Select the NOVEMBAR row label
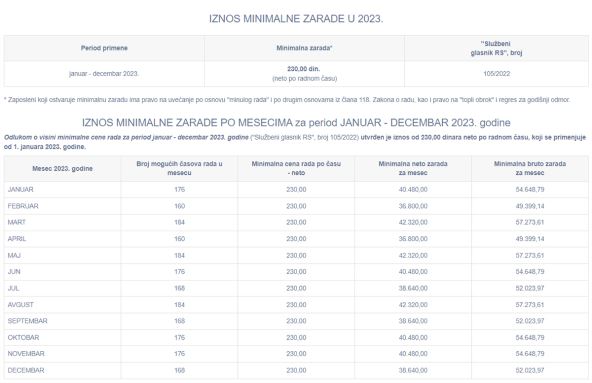This screenshot has width=592, height=383. coord(26,354)
